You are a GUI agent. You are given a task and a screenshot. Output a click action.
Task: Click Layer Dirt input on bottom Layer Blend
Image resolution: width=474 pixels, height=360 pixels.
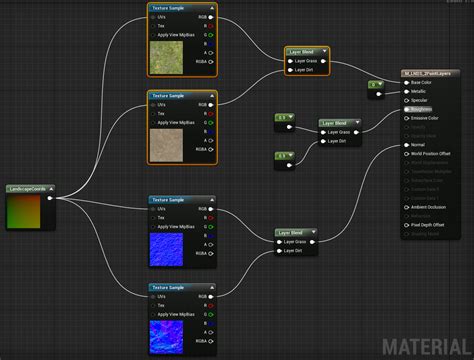279,251
